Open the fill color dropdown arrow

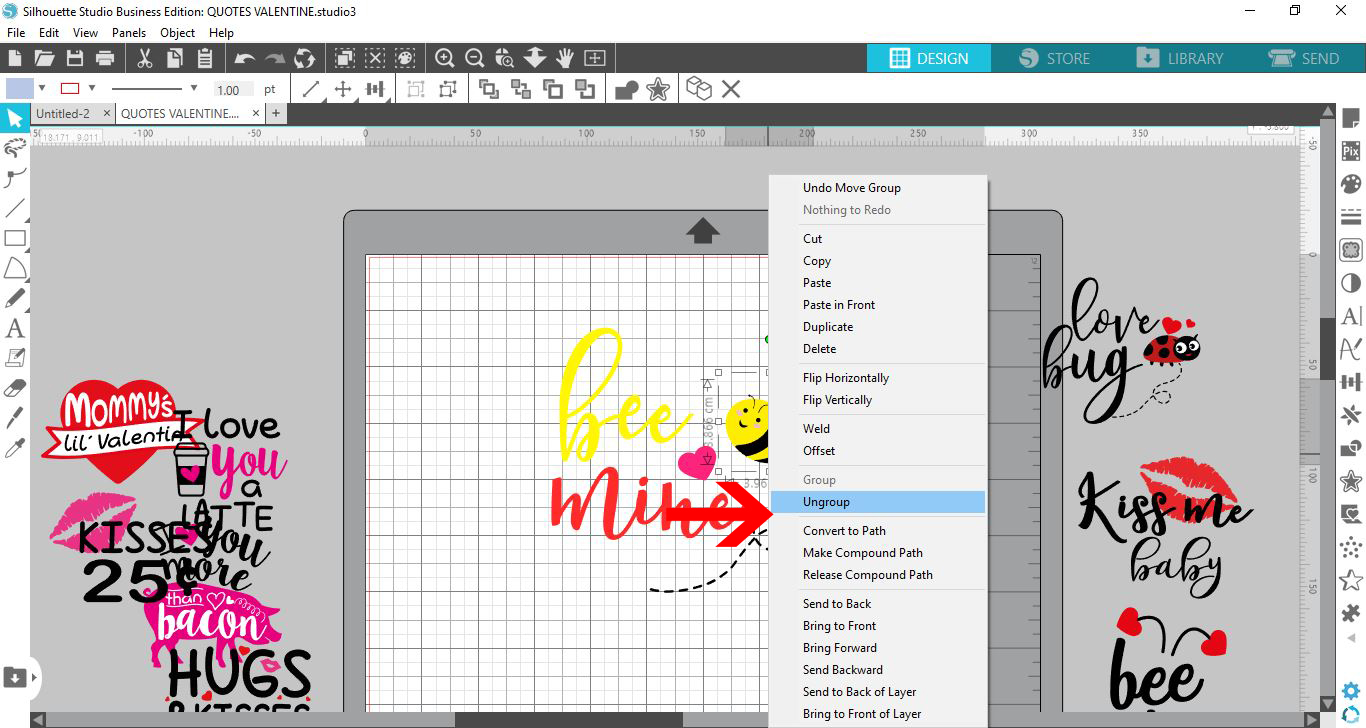coord(41,89)
